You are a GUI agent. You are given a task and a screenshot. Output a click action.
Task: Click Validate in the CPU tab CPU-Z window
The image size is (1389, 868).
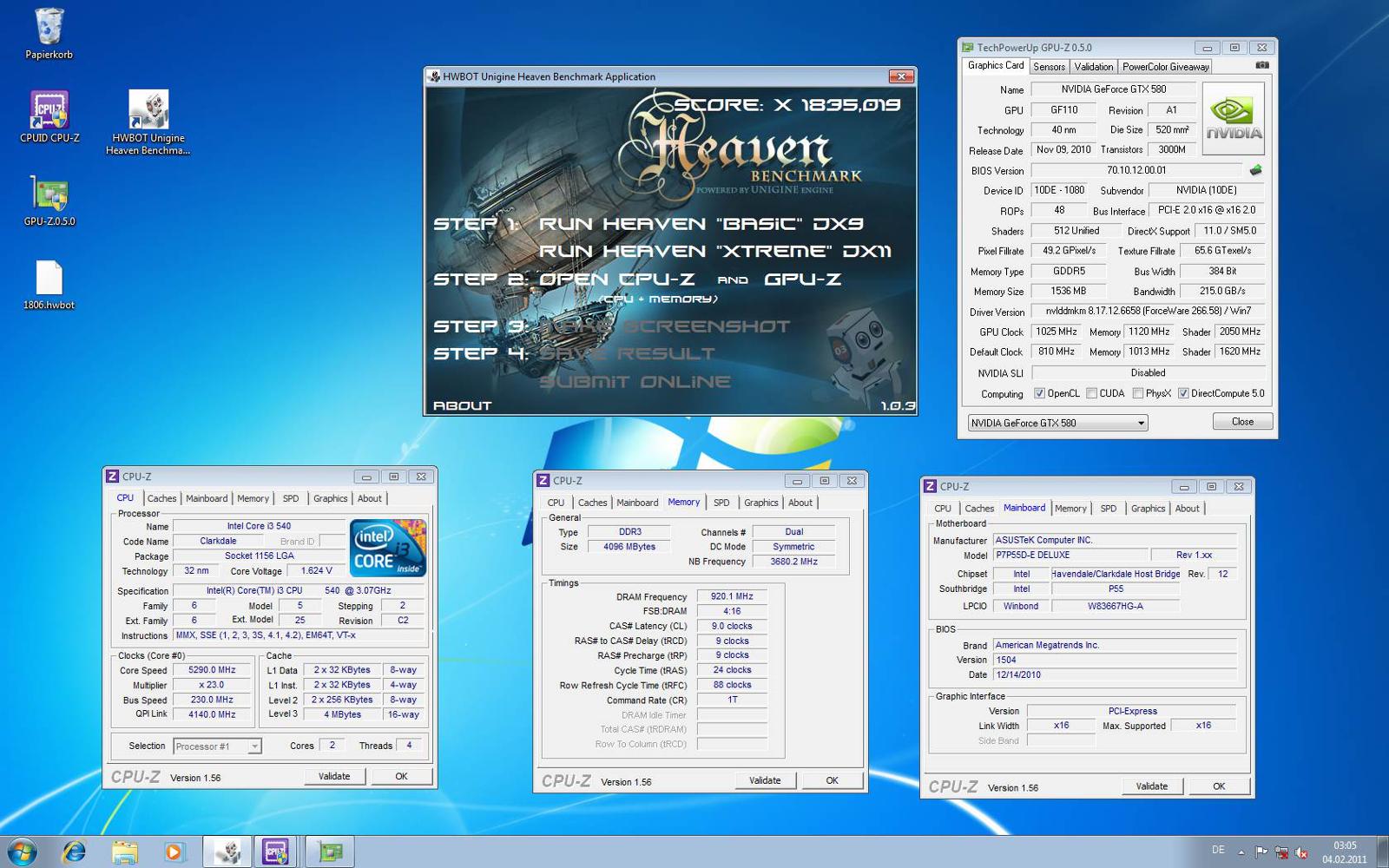(x=334, y=776)
